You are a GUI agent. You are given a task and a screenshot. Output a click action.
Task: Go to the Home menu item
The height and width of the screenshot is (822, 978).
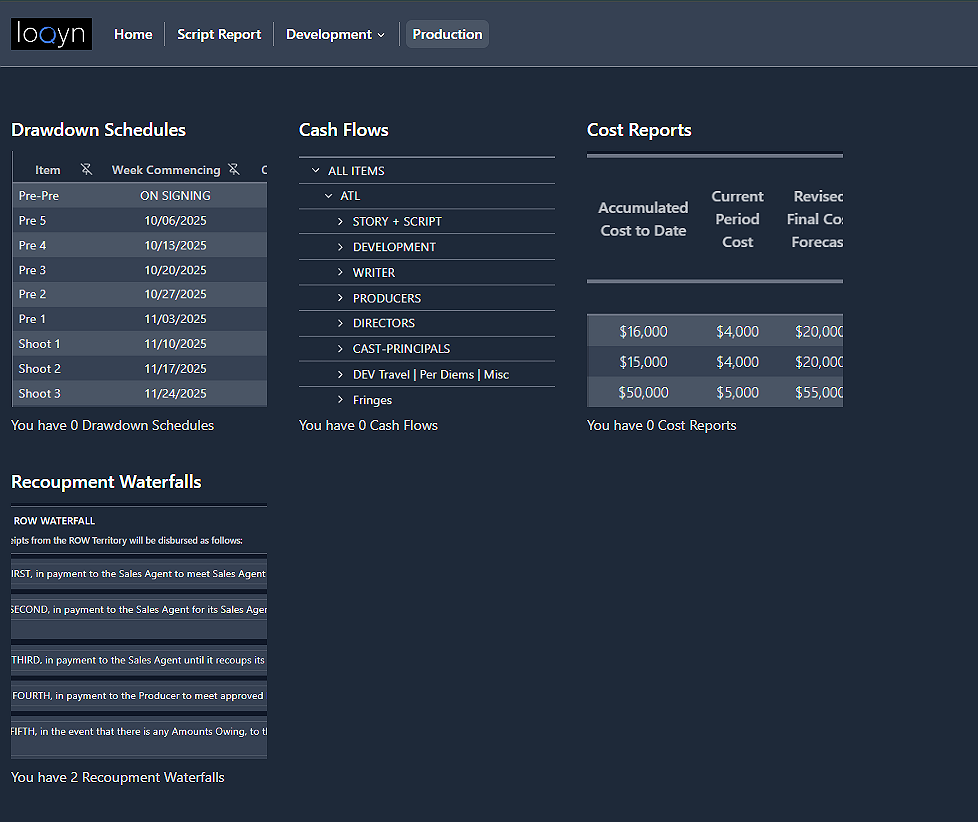(133, 33)
